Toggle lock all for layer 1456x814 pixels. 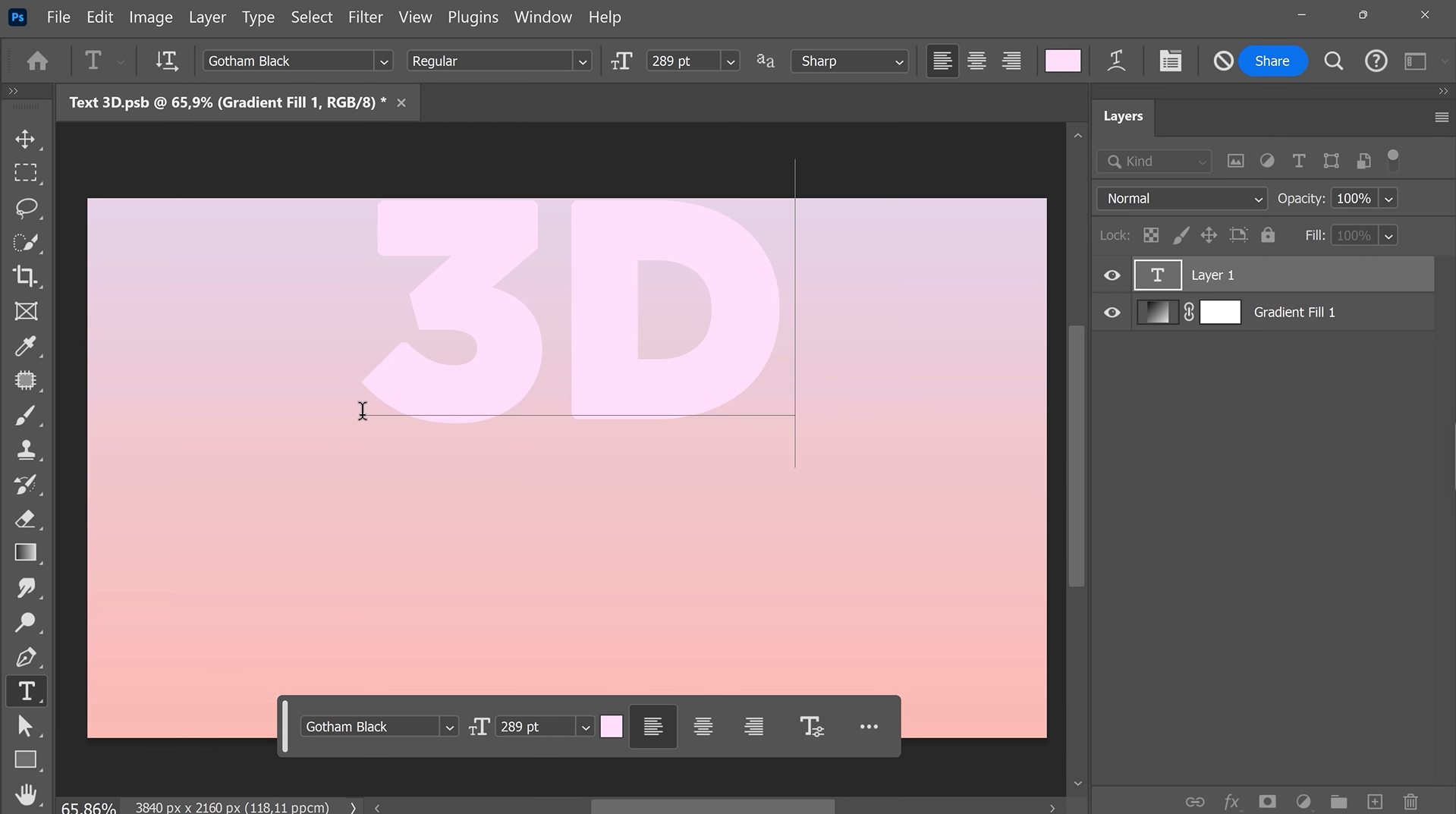tap(1268, 235)
